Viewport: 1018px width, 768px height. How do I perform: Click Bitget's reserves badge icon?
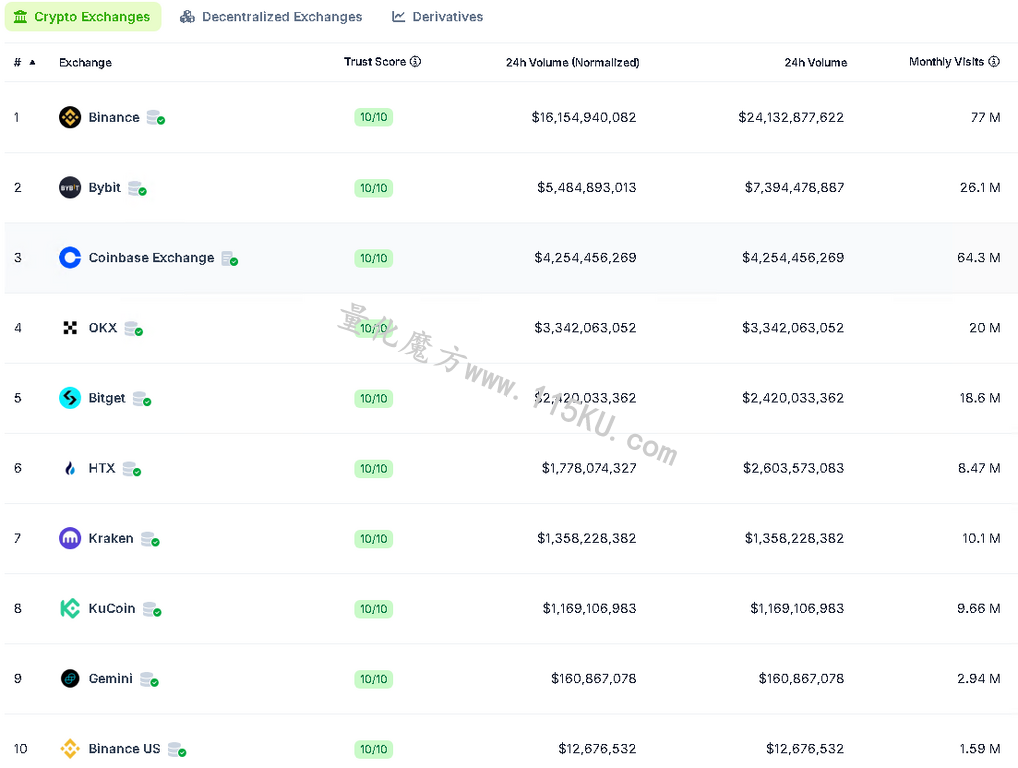[142, 399]
